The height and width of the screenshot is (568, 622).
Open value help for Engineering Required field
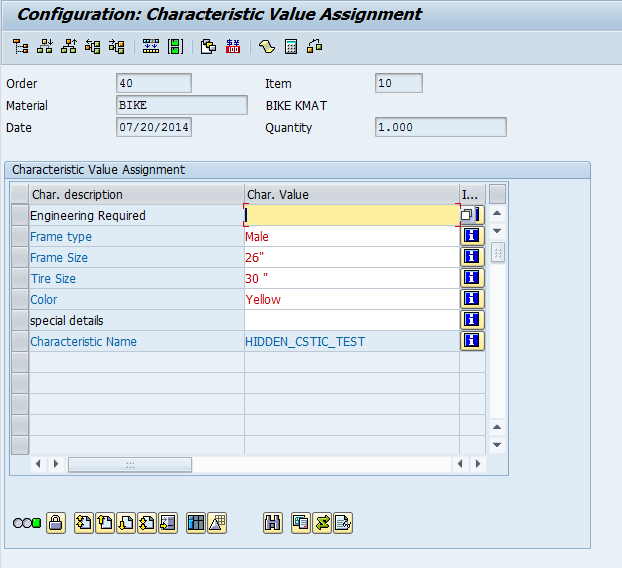click(466, 215)
